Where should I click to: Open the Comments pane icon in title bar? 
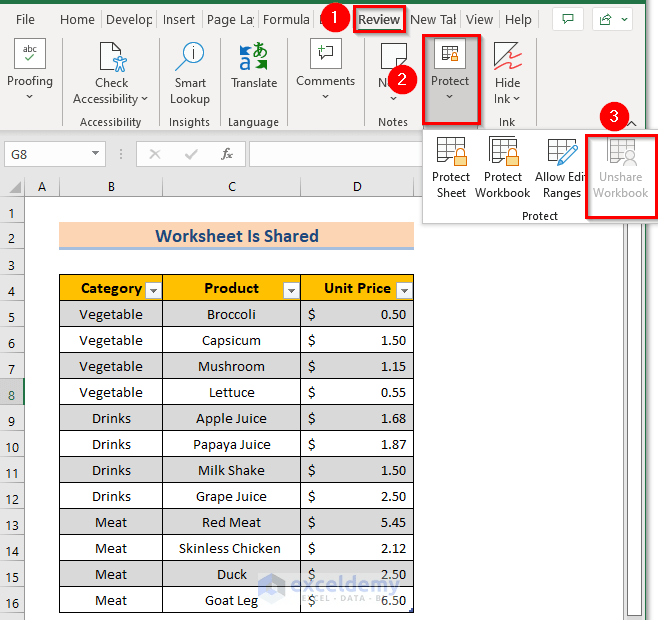[568, 19]
